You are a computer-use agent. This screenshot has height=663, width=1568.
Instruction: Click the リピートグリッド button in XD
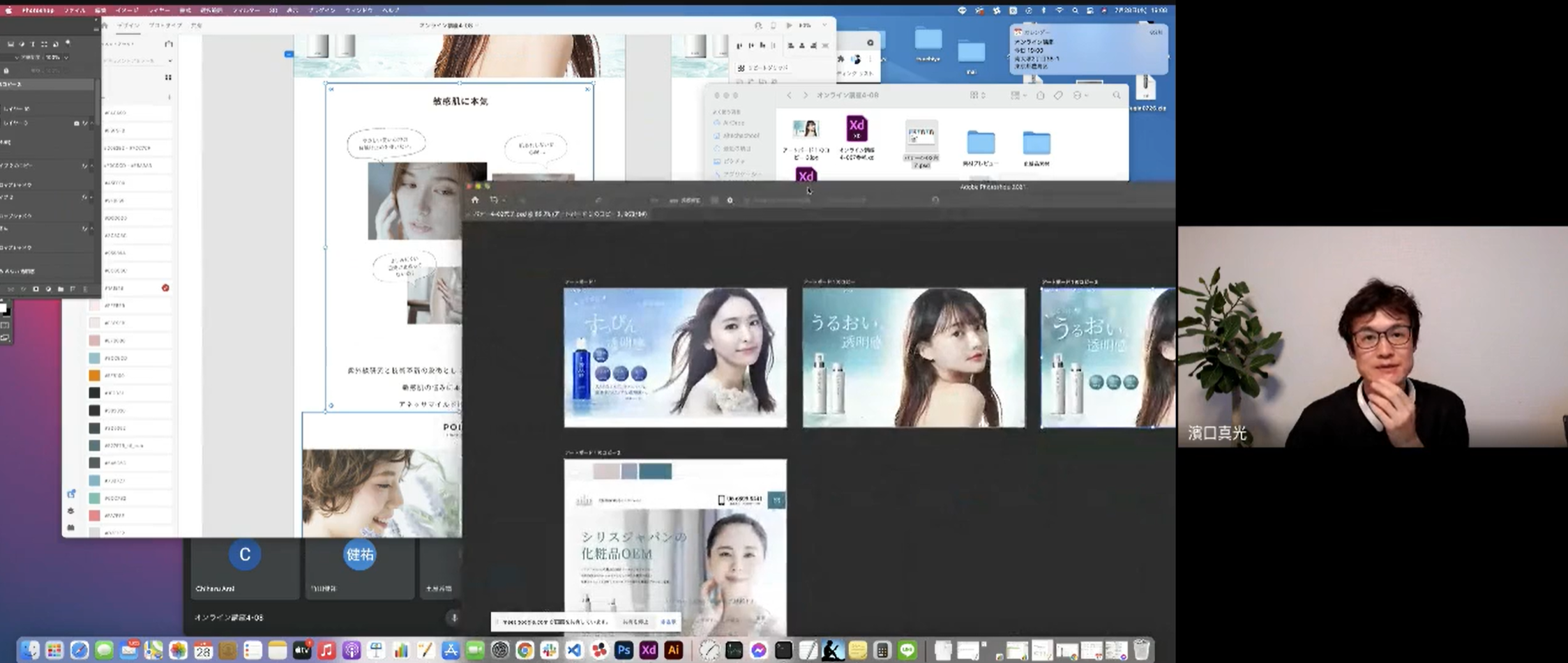[764, 68]
